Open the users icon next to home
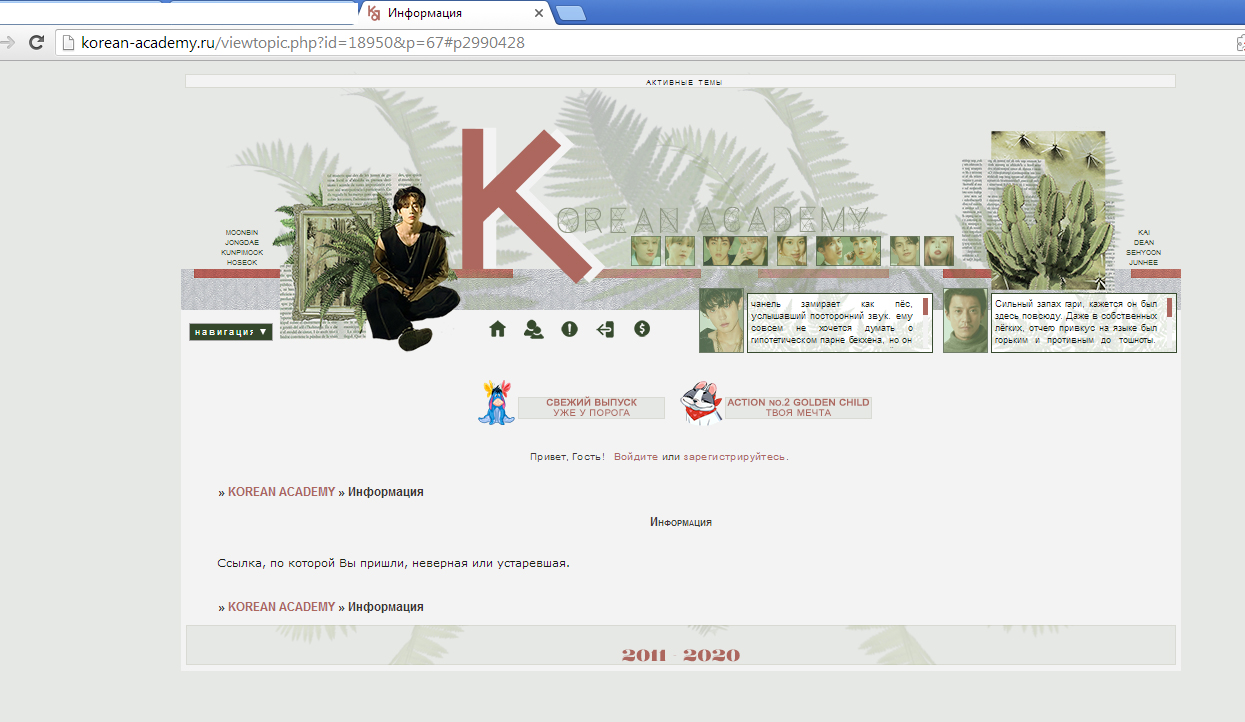1245x722 pixels. (x=533, y=329)
